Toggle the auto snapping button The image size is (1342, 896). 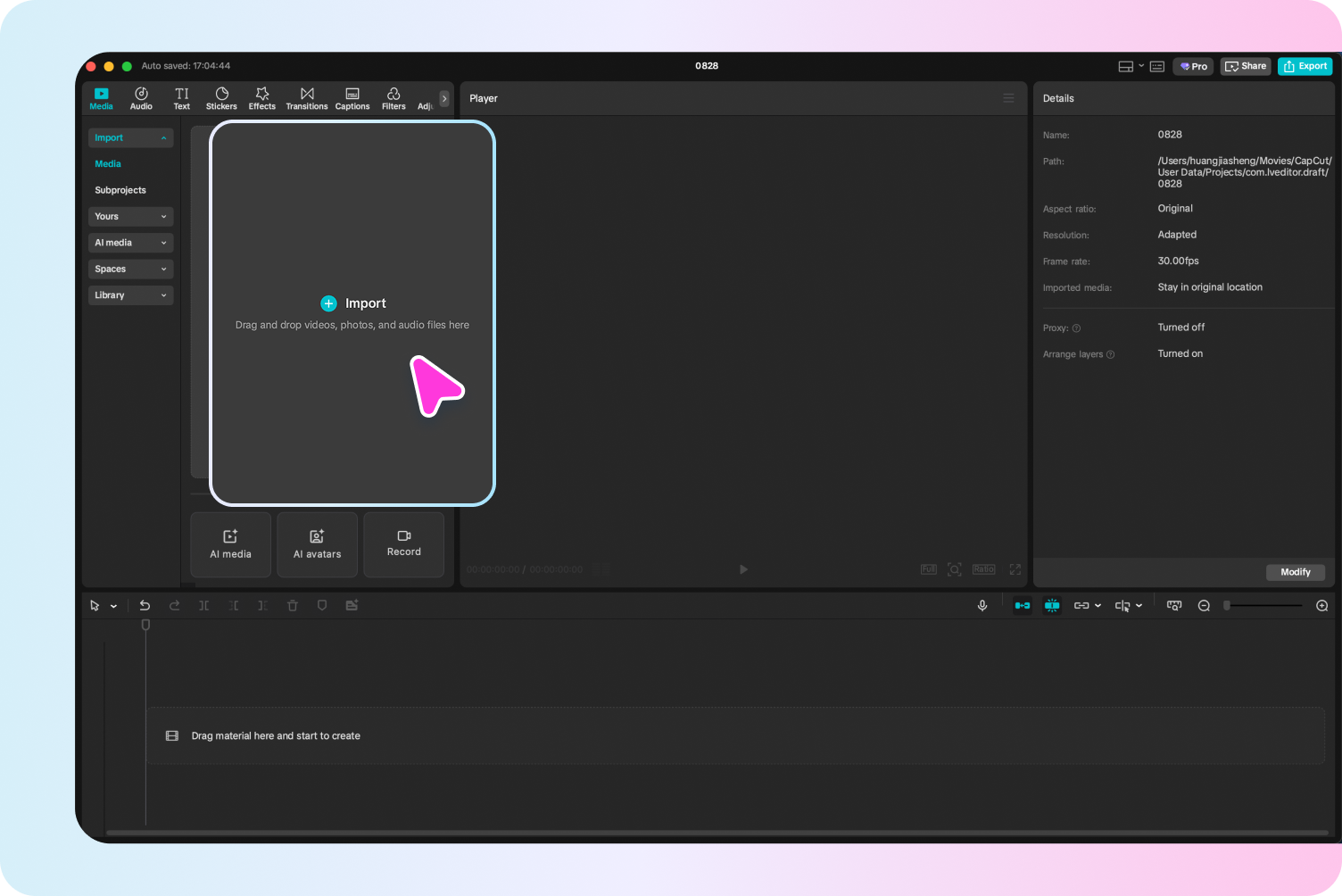pyautogui.click(x=1052, y=605)
